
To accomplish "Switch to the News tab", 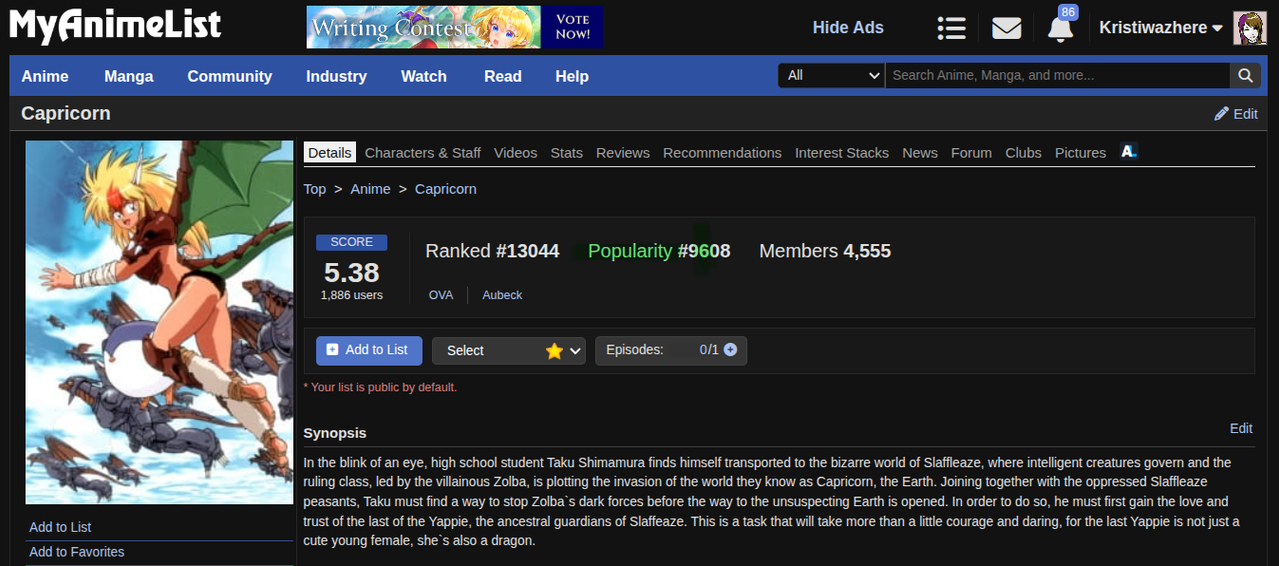I will (920, 152).
